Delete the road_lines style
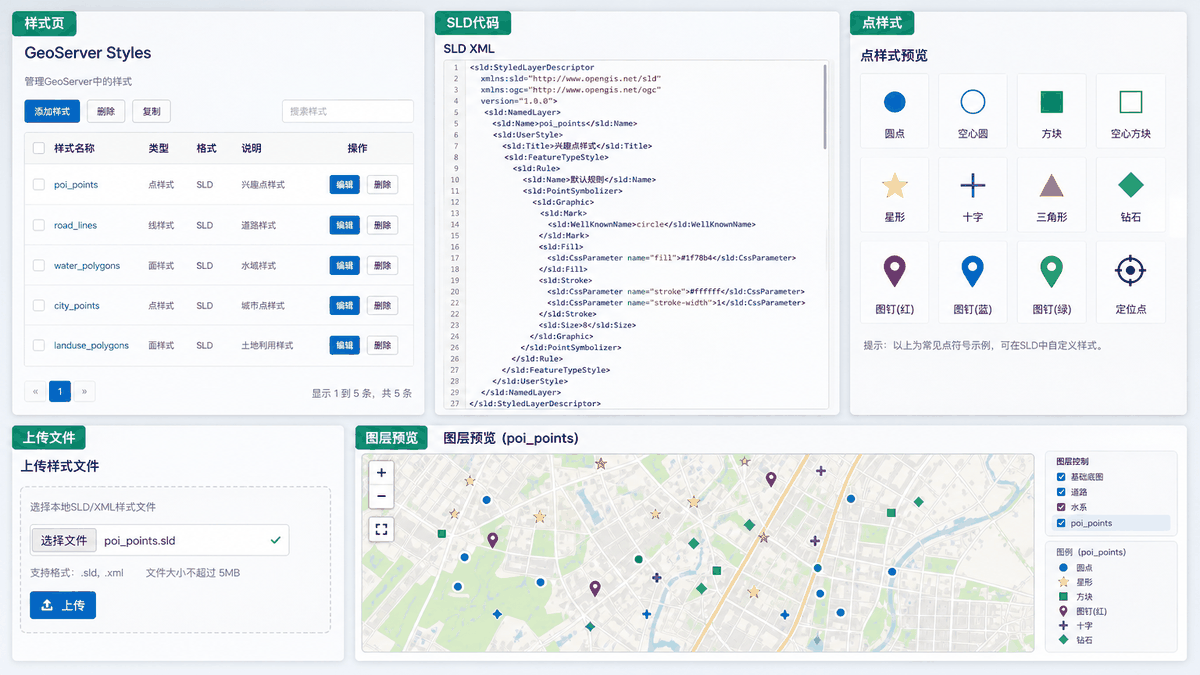1200x675 pixels. (382, 225)
